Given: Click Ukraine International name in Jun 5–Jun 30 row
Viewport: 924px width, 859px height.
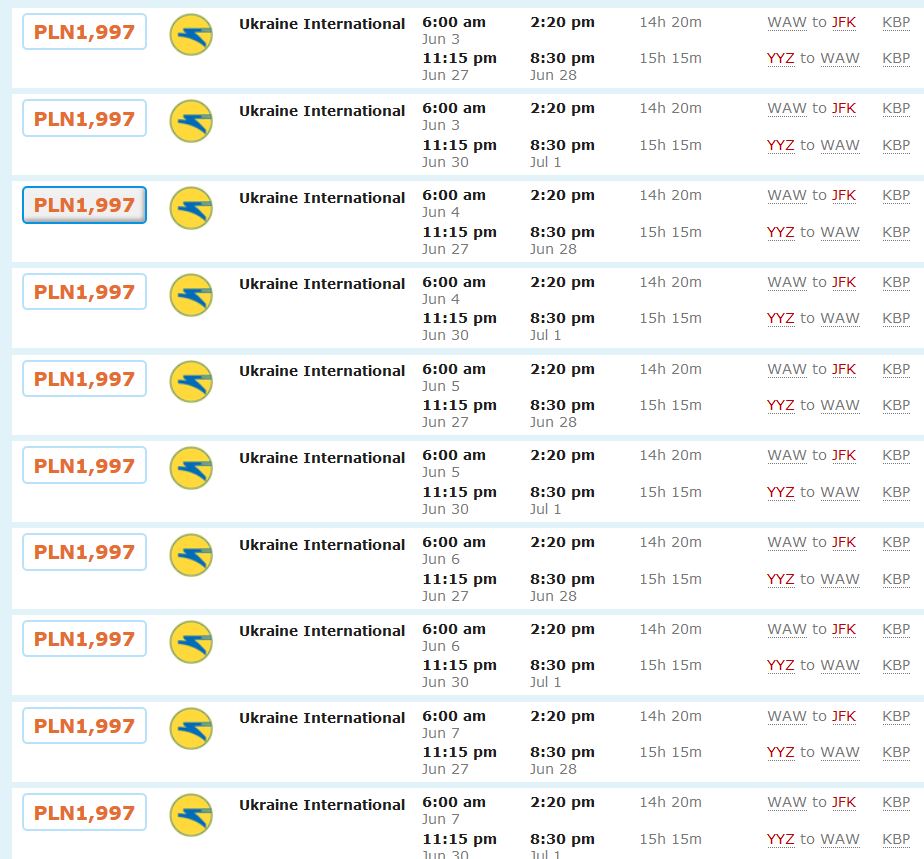Looking at the screenshot, I should [x=322, y=458].
